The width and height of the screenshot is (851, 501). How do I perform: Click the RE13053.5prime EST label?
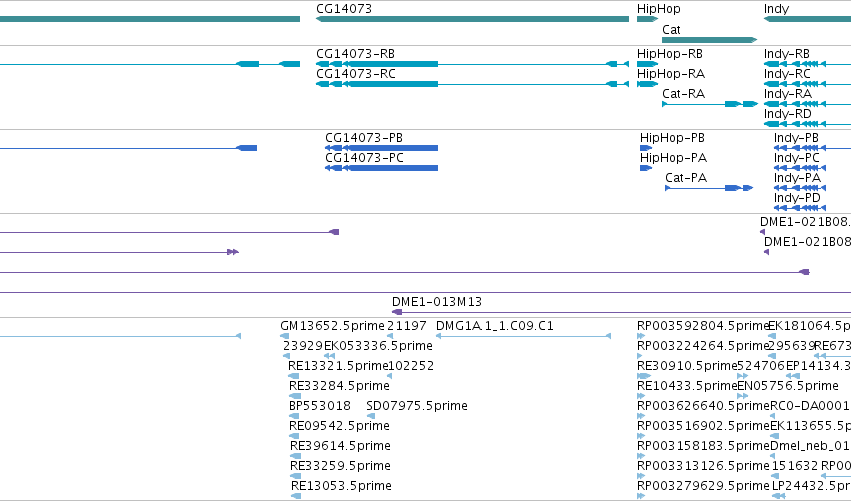[x=341, y=486]
